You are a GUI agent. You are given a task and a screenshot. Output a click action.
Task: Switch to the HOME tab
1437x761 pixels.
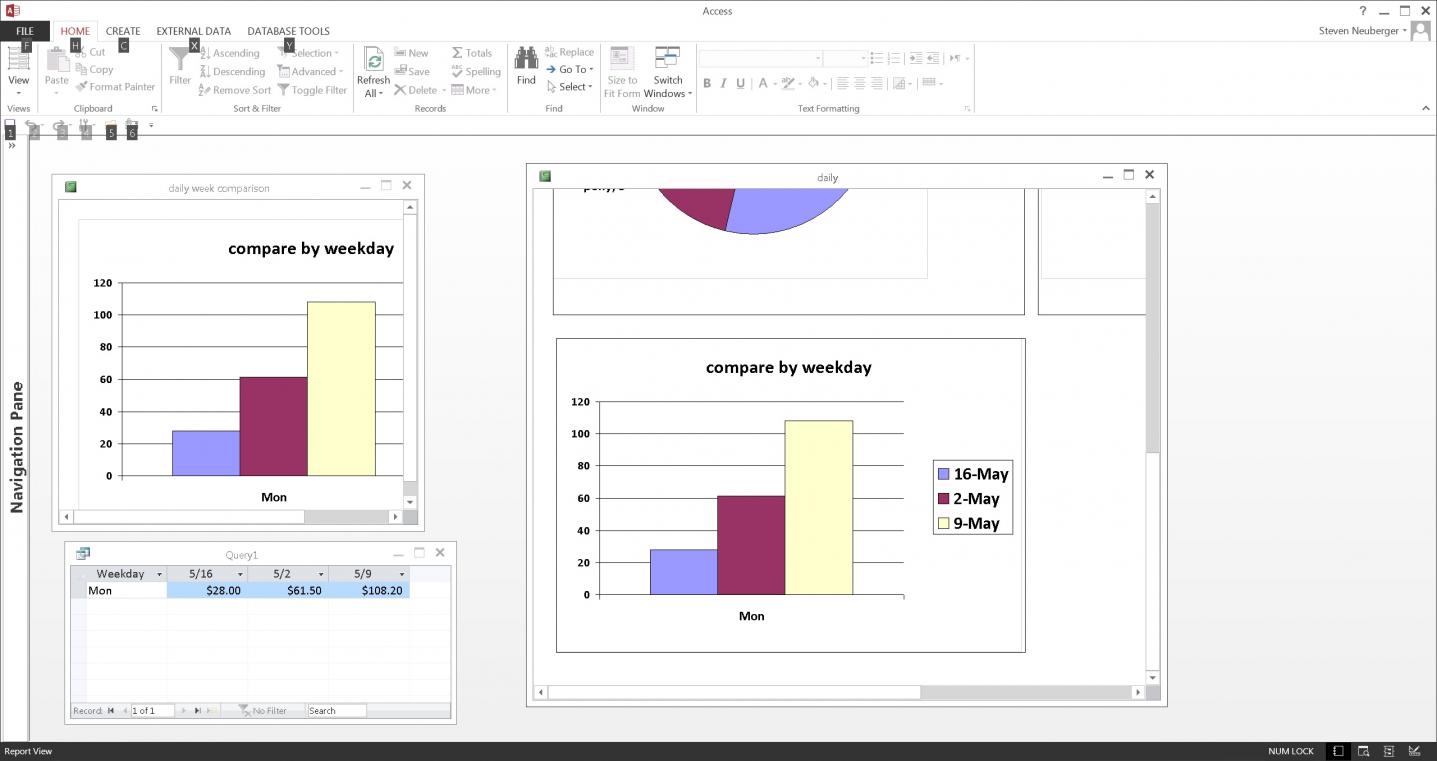point(75,31)
